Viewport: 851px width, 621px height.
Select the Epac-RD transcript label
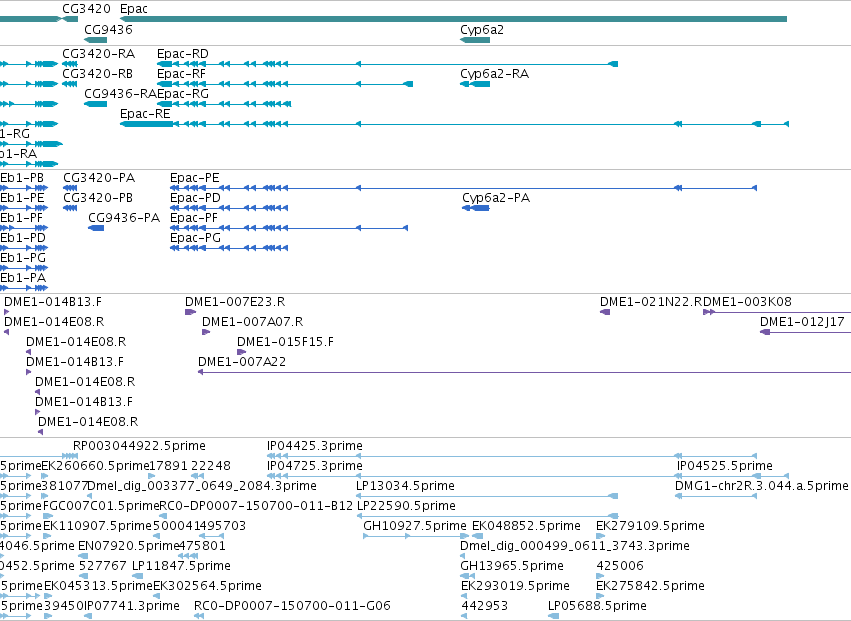pyautogui.click(x=183, y=54)
